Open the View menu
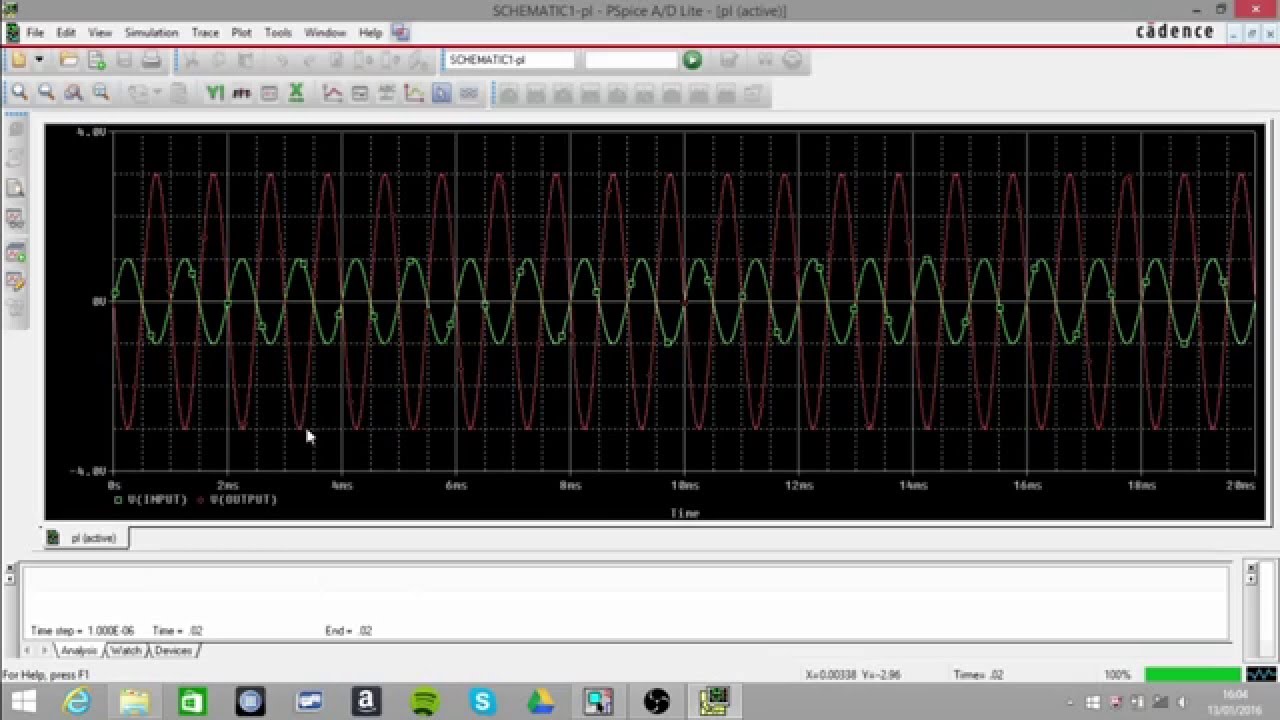Image resolution: width=1280 pixels, height=720 pixels. point(100,32)
